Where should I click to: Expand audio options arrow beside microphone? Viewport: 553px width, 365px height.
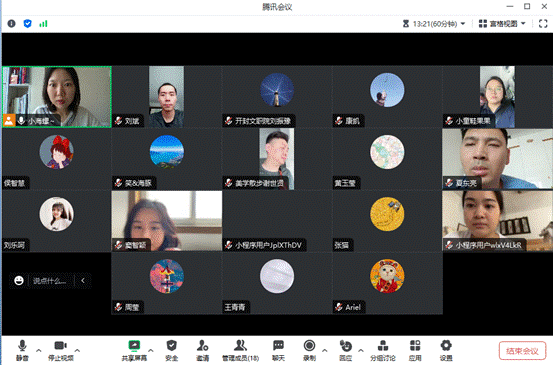pyautogui.click(x=38, y=350)
